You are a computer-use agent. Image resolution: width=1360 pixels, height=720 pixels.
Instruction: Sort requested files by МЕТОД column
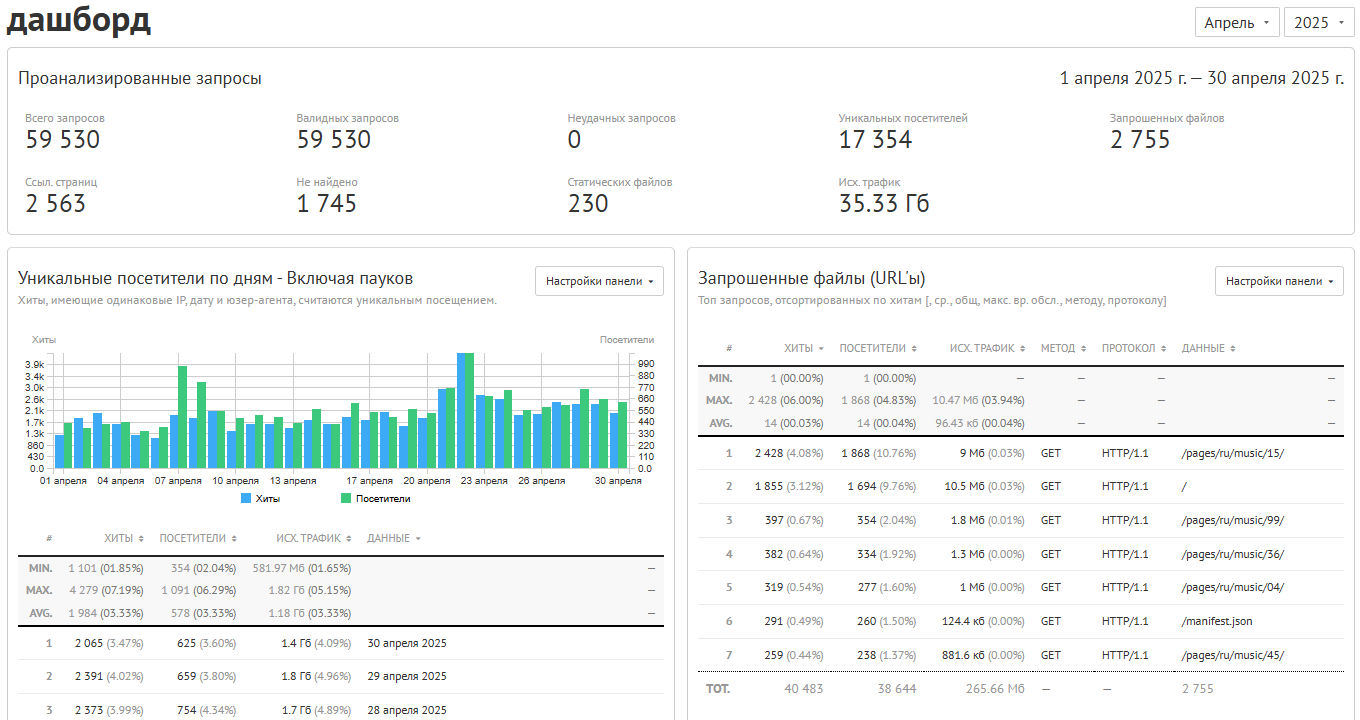1063,348
